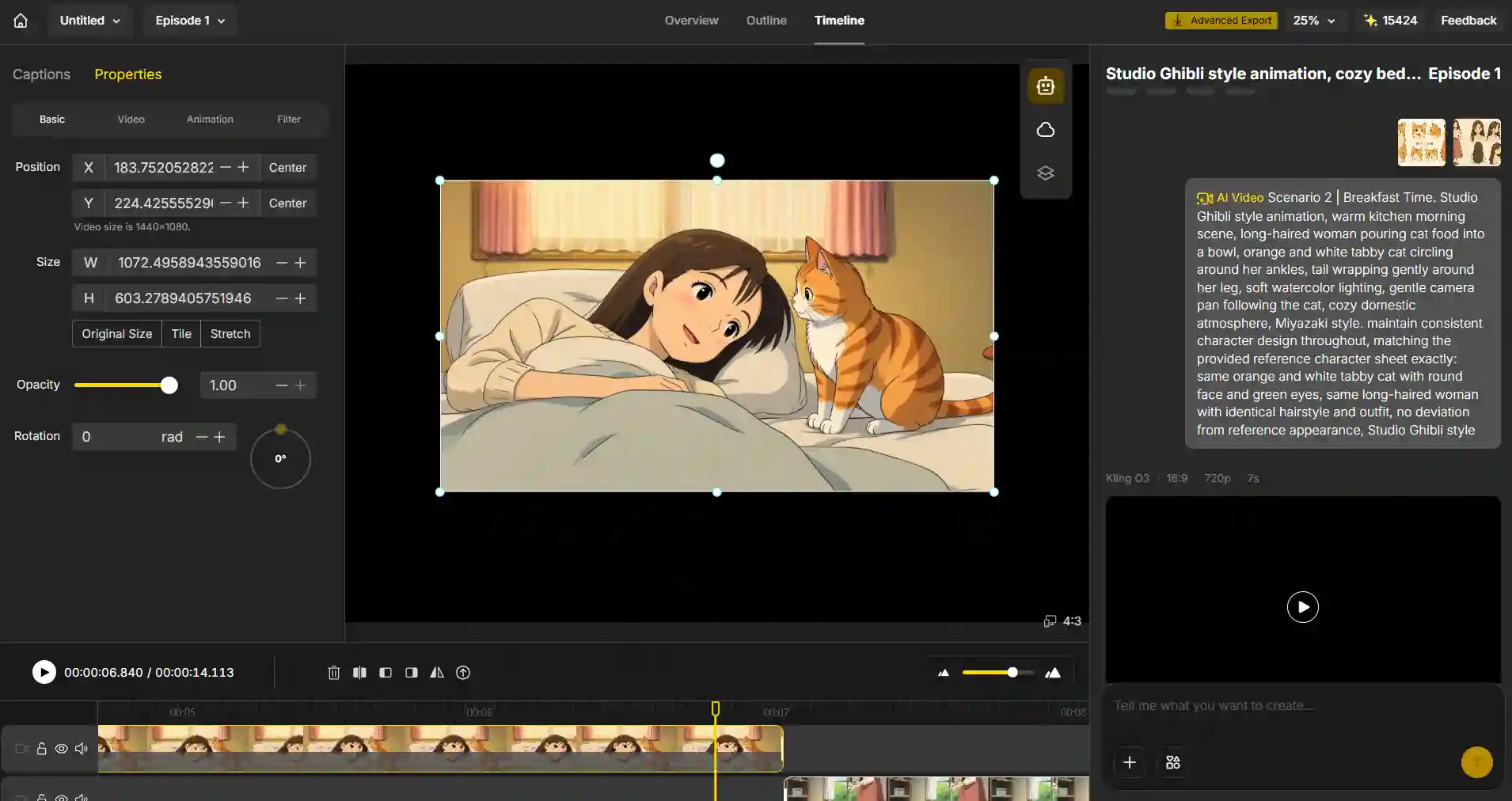The image size is (1512, 801).
Task: Increase height with the plus stepper
Action: click(x=300, y=298)
